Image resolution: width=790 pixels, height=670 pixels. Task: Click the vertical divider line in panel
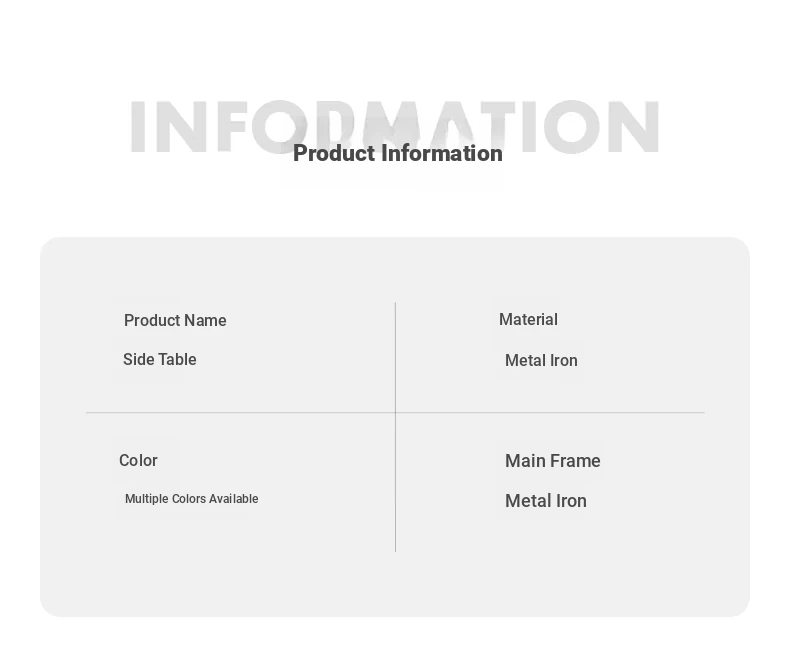coord(396,427)
